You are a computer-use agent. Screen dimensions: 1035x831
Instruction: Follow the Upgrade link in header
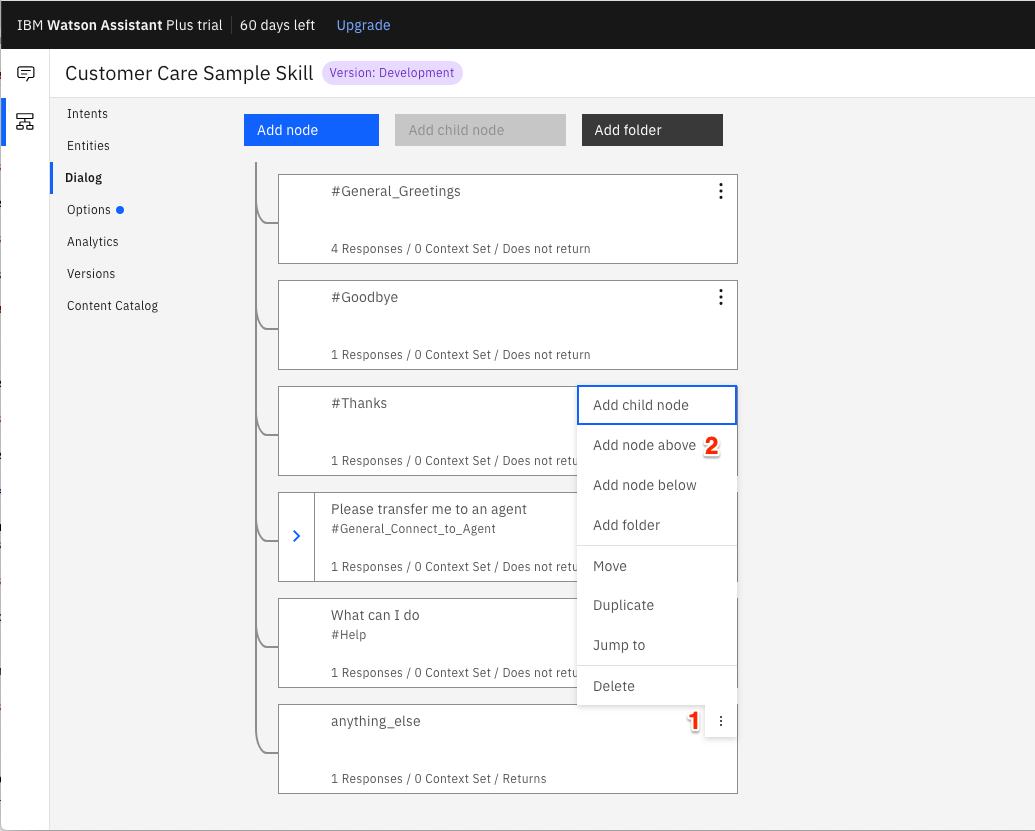364,25
